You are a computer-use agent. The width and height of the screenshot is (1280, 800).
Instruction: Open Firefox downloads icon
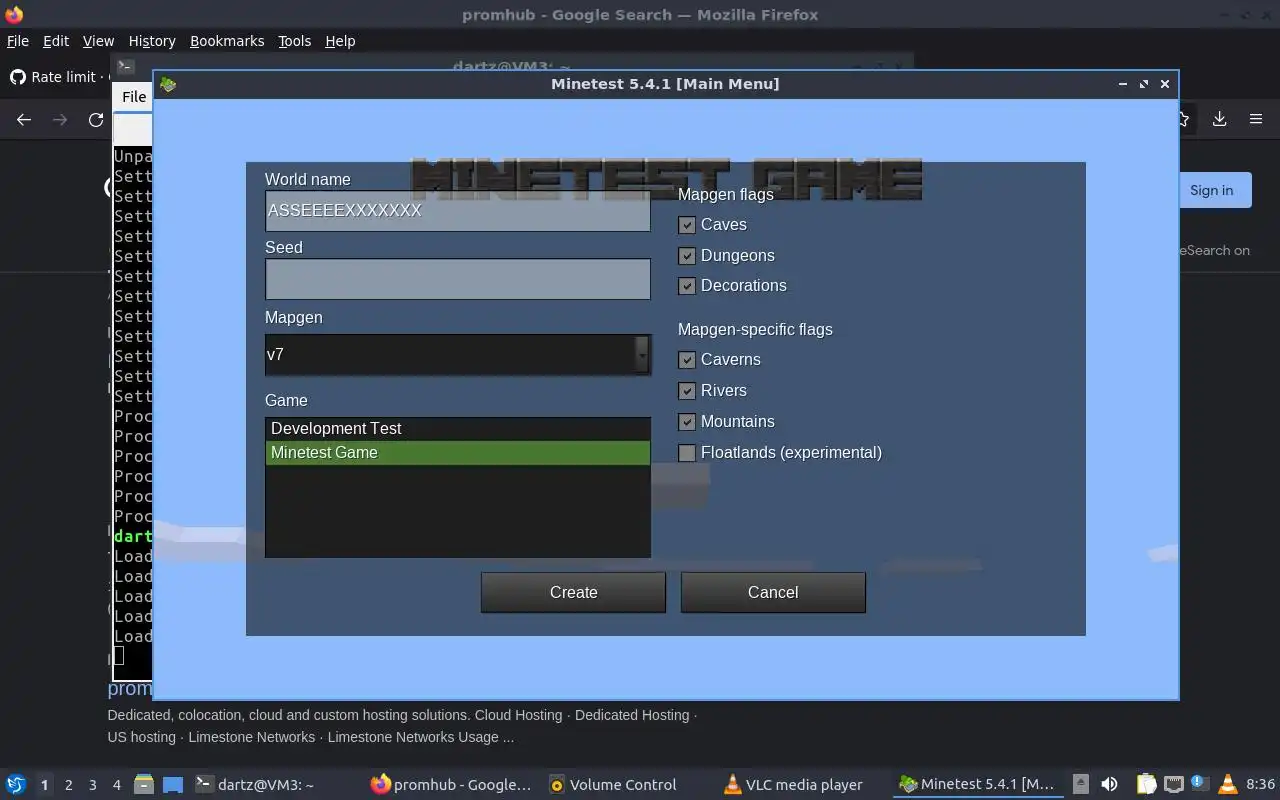tap(1219, 119)
